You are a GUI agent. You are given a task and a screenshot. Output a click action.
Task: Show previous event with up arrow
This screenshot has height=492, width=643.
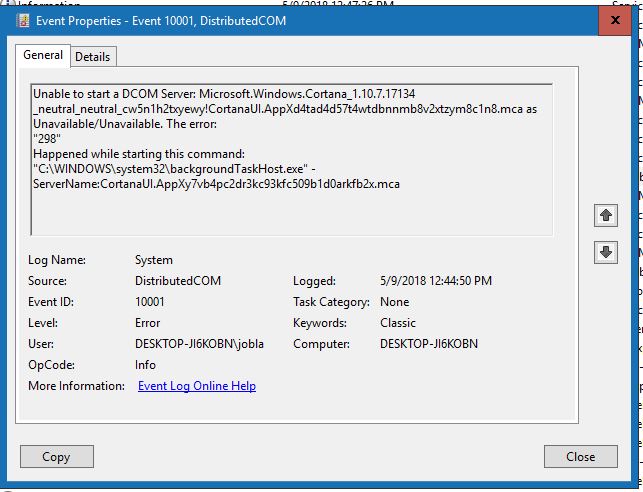606,215
